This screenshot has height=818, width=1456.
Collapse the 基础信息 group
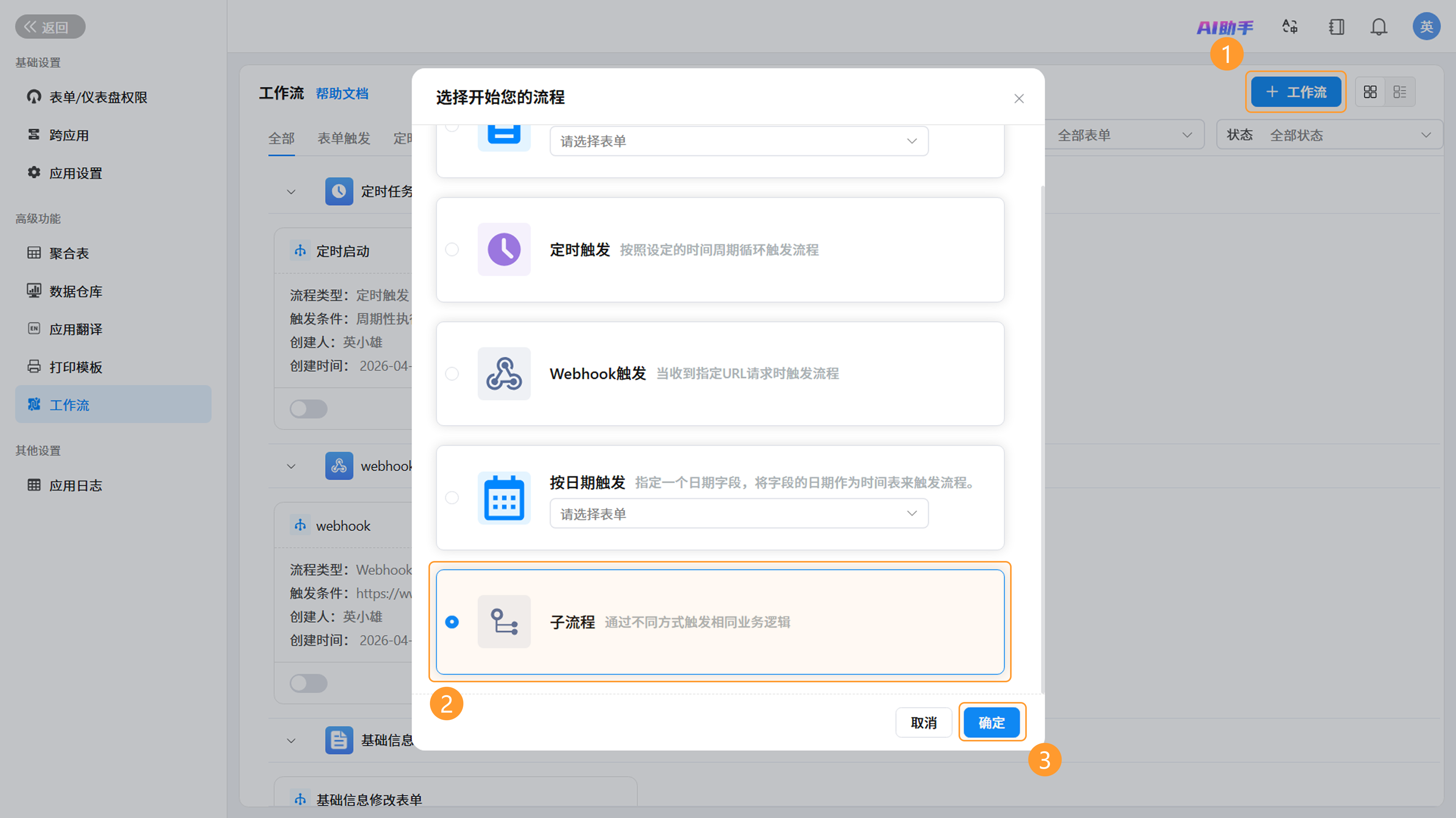point(291,741)
